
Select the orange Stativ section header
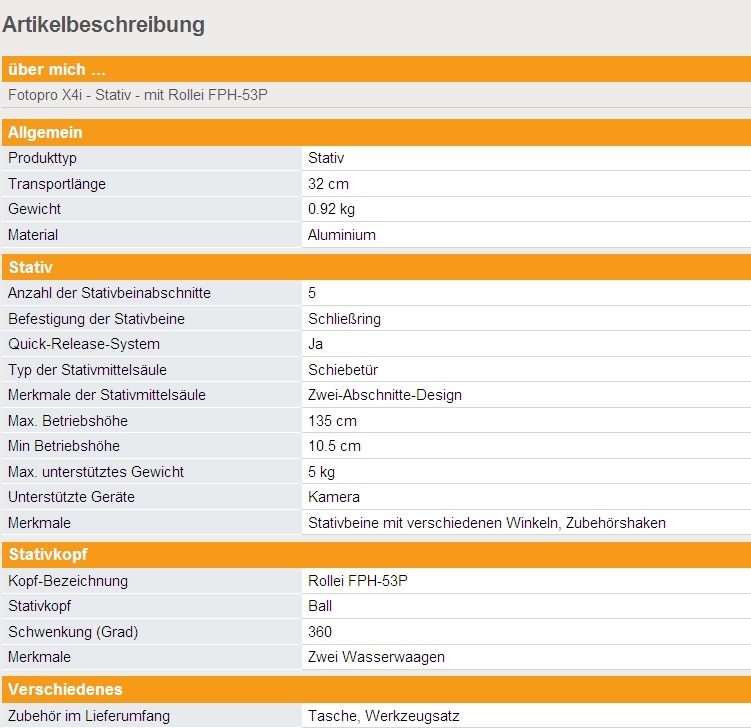tap(30, 267)
